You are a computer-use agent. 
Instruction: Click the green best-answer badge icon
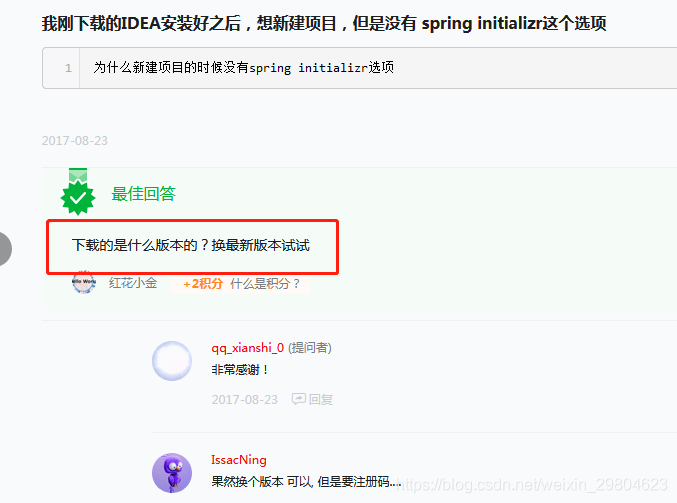(78, 192)
